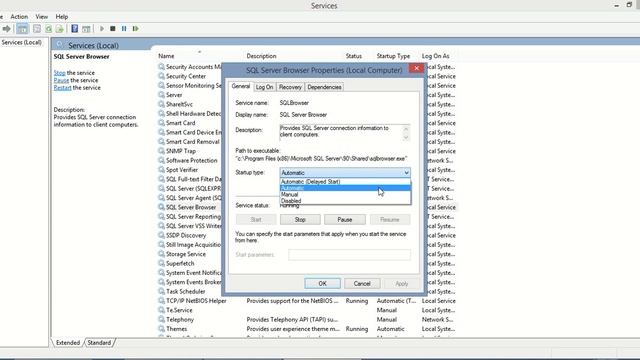640x360 pixels.
Task: Select the Server service gear icon
Action: 162,95
